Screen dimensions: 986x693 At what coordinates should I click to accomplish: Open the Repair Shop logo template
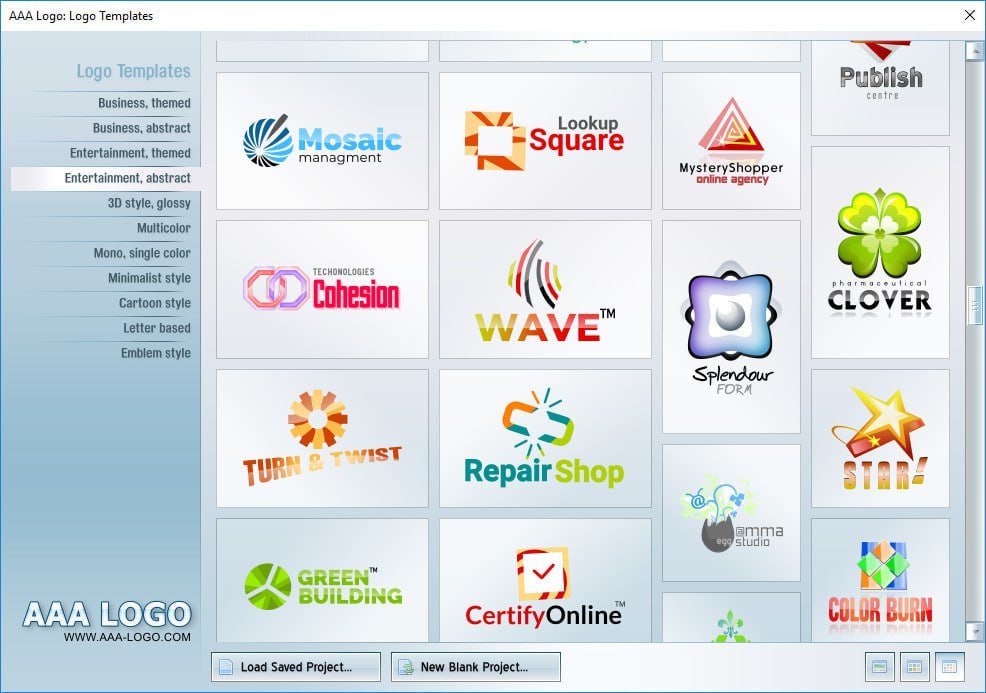point(545,437)
